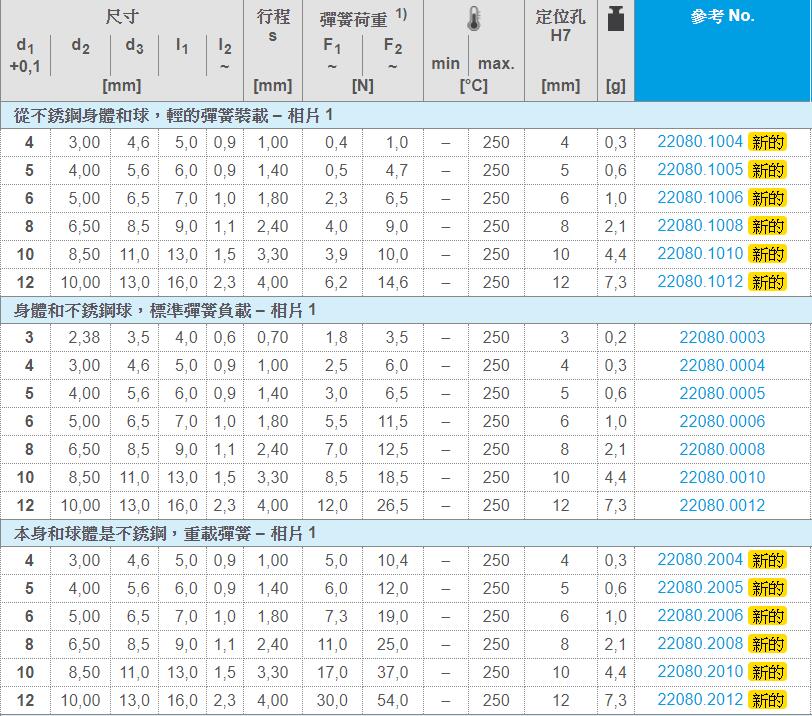Follow the 22080.0012 reference link
Image resolution: width=812 pixels, height=716 pixels.
coord(722,506)
